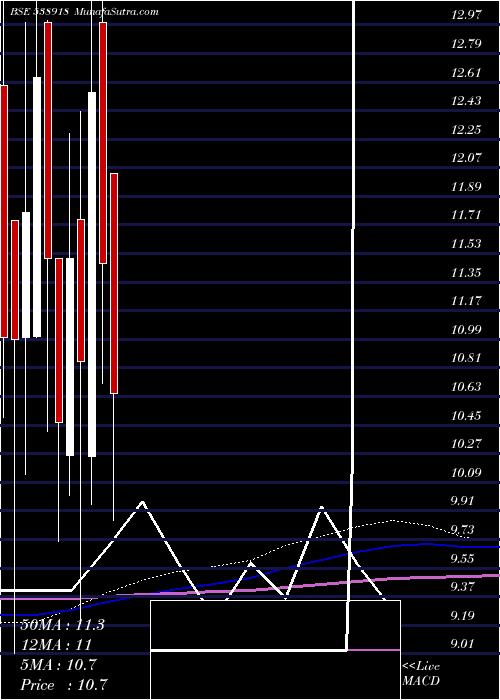Click the 10.27 price axis label
Viewport: 500px width, 700px height.
(467, 444)
